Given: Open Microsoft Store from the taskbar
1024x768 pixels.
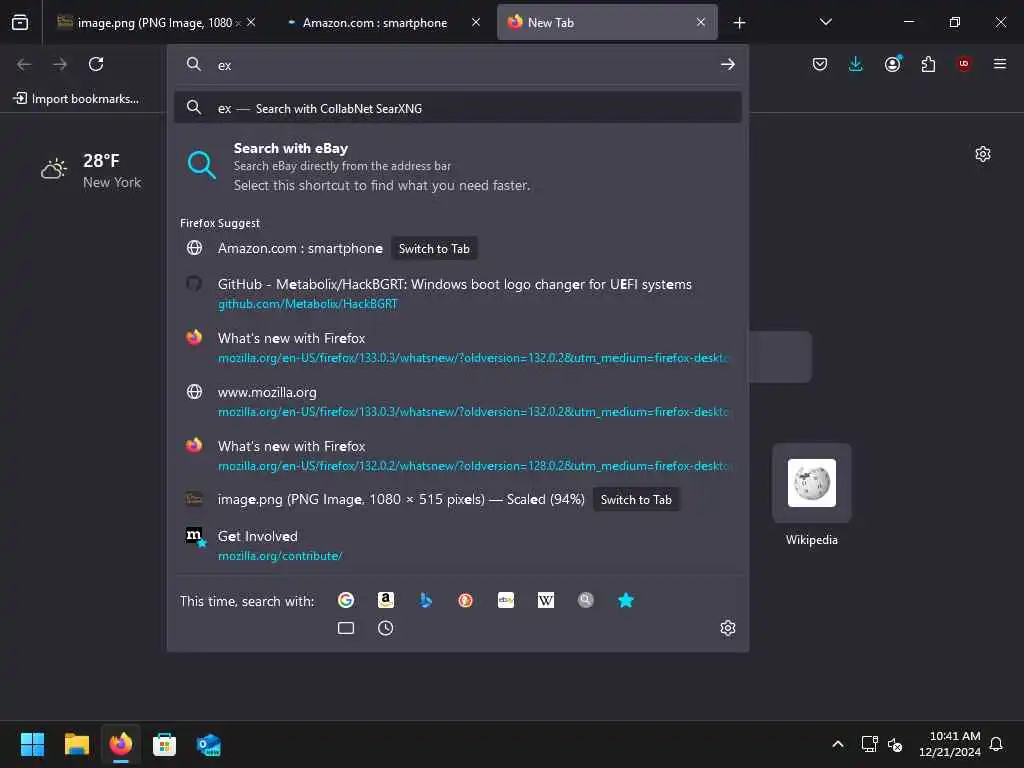Looking at the screenshot, I should tap(165, 744).
